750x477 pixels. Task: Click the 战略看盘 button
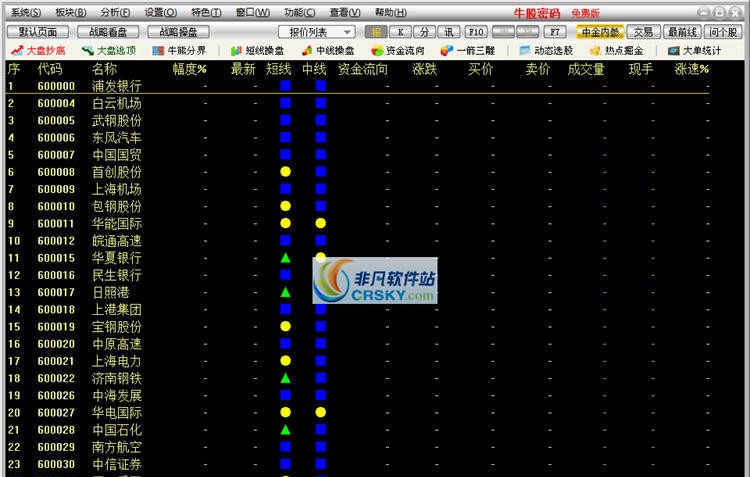coord(107,32)
